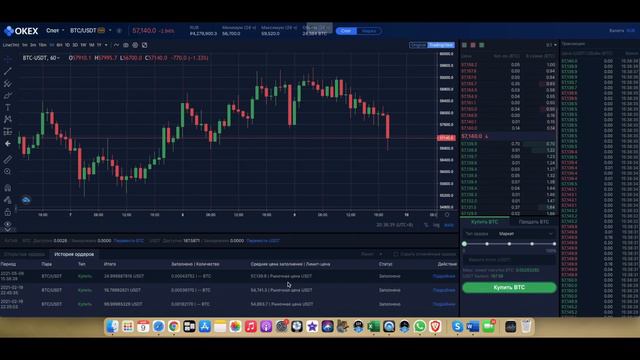Set amount slider to 0 percent
This screenshot has width=640, height=360.
464,244
